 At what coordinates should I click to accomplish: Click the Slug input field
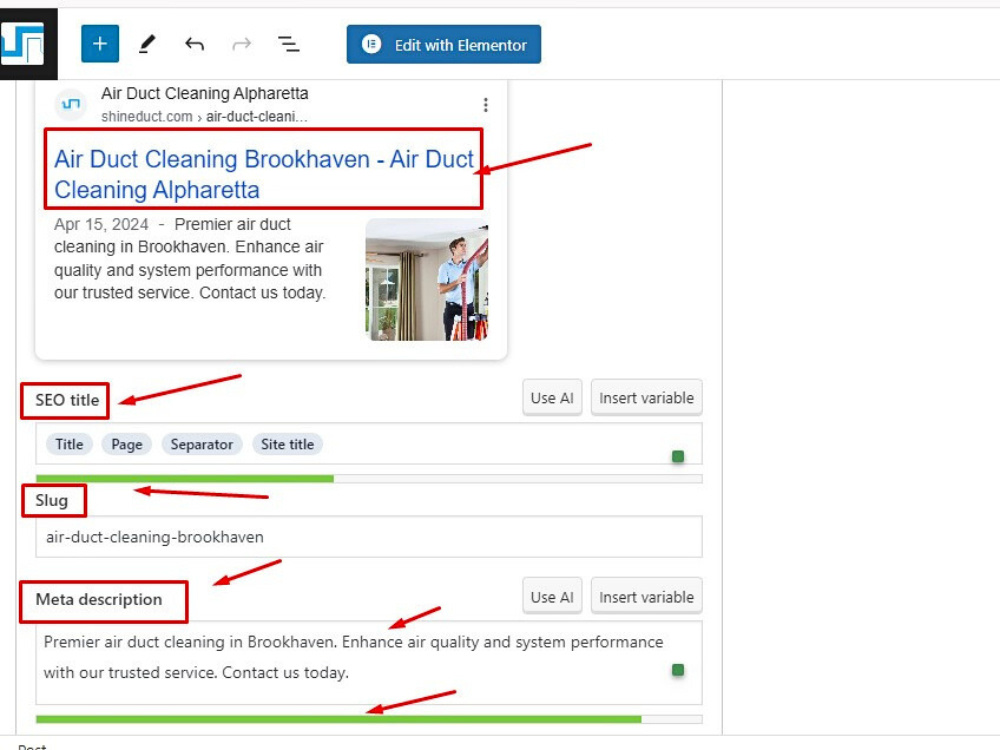click(369, 537)
